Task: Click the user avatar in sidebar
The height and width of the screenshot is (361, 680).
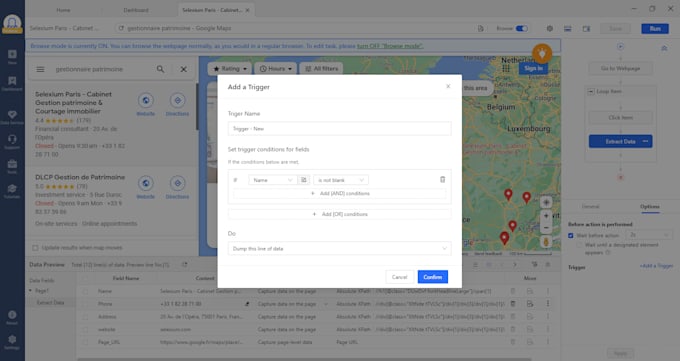Action: pyautogui.click(x=12, y=23)
